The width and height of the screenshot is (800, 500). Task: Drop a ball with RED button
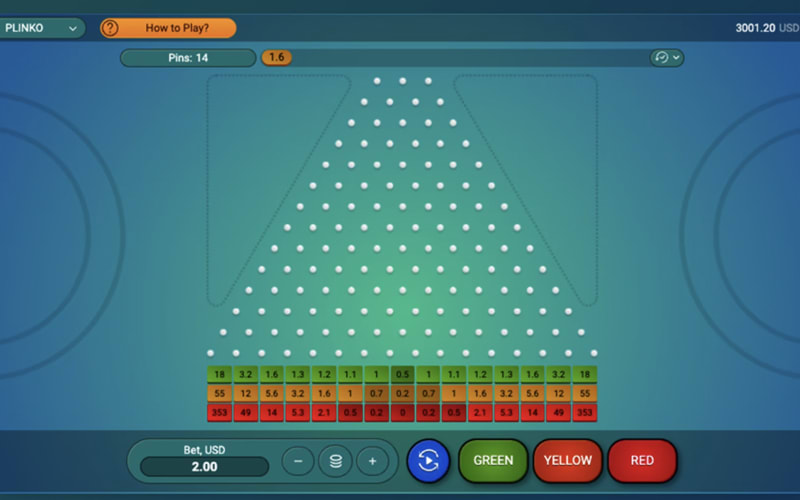(642, 460)
